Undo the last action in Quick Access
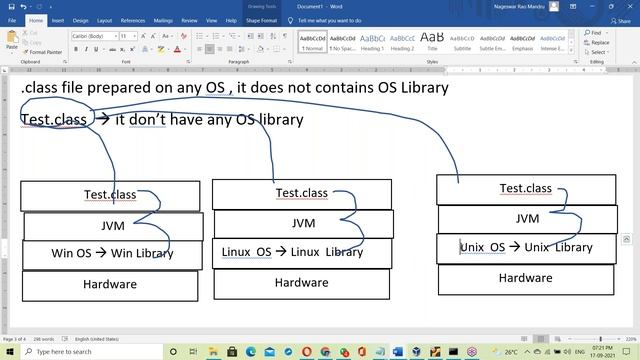 point(23,7)
